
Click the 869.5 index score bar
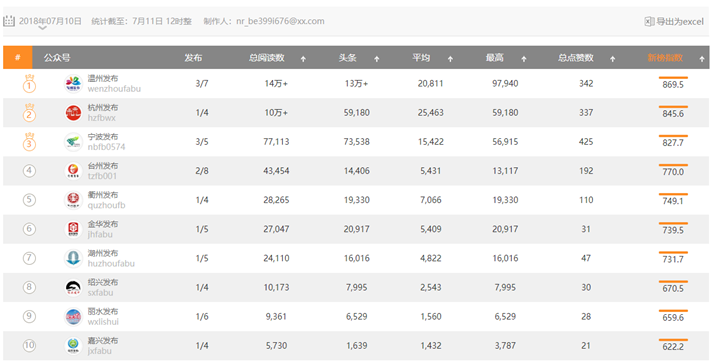pos(673,78)
